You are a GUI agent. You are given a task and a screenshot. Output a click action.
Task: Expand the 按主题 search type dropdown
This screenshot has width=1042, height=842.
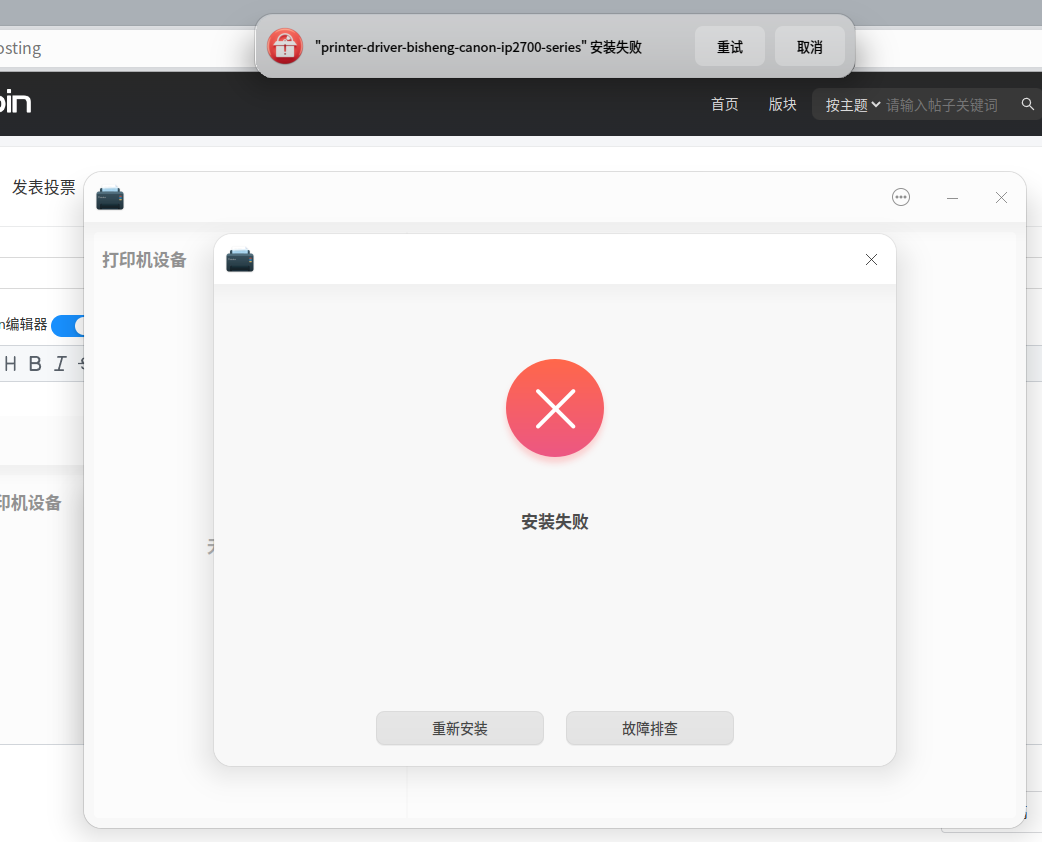point(853,105)
